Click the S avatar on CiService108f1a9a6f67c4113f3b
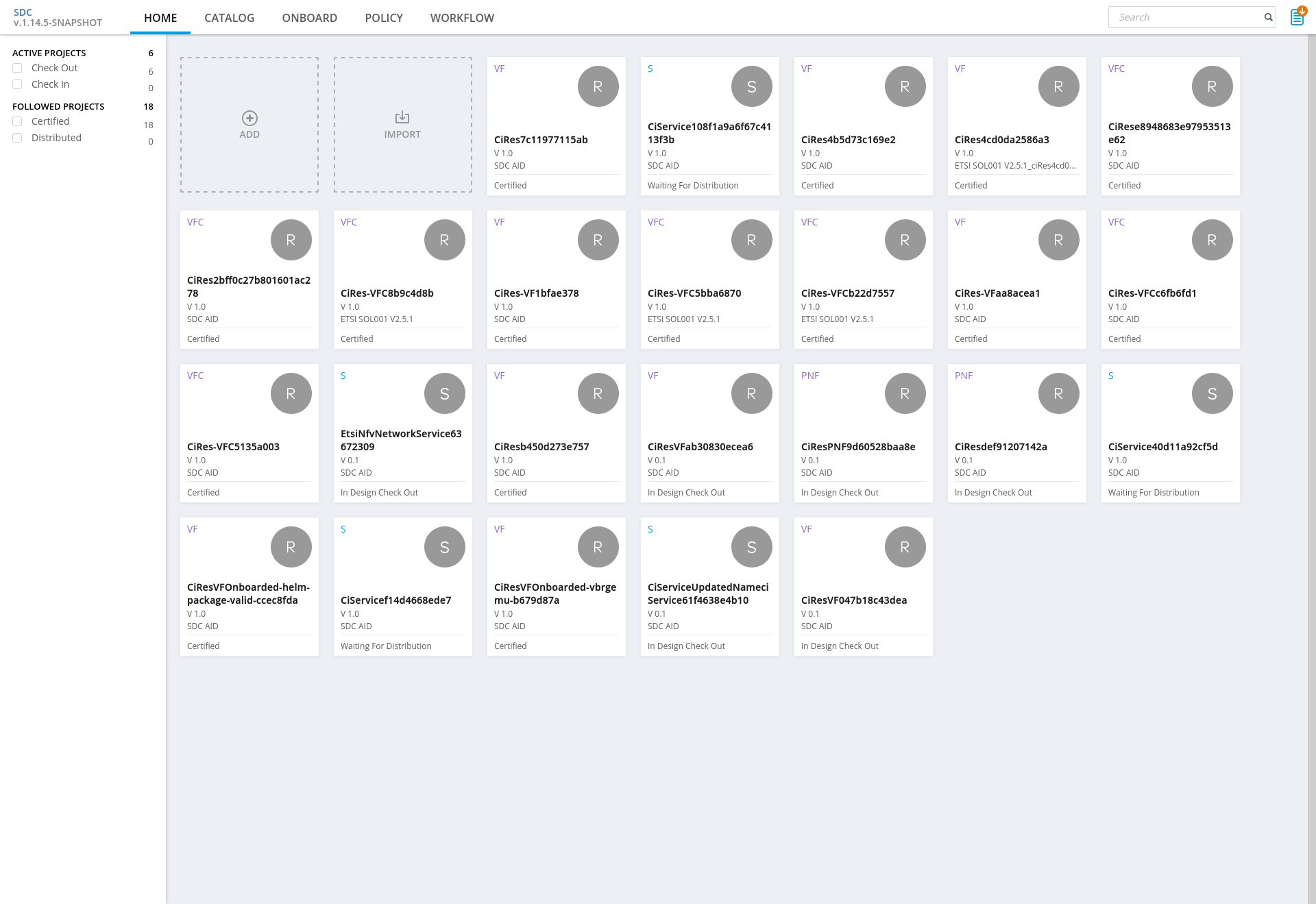Image resolution: width=1316 pixels, height=904 pixels. pyautogui.click(x=752, y=86)
